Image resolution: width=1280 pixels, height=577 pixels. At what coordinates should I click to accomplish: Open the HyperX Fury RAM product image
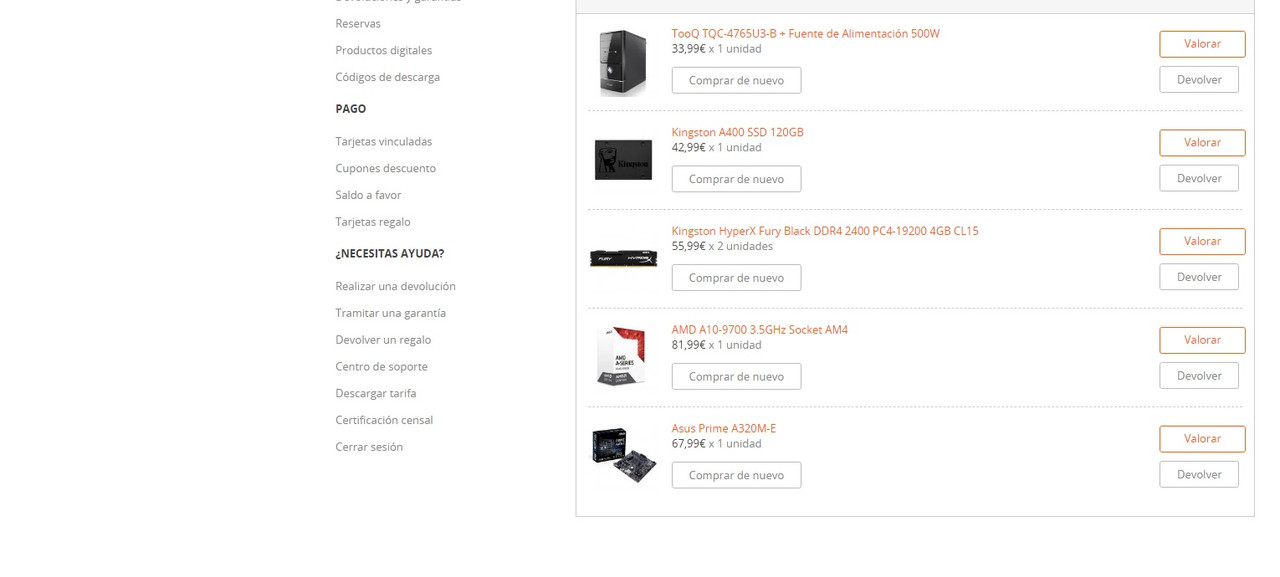623,258
